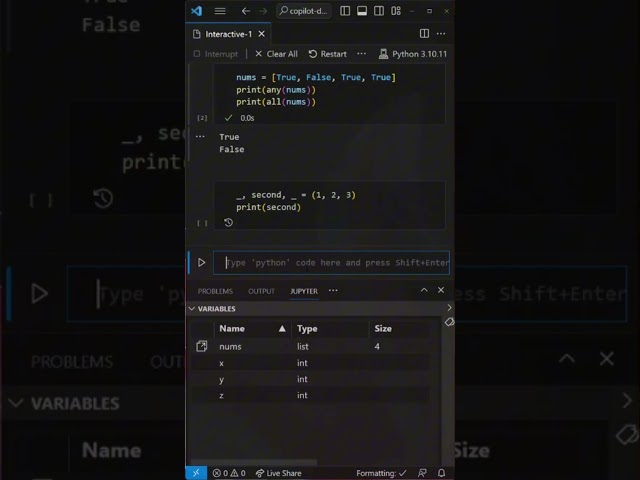Select the x variable row
The height and width of the screenshot is (480, 640).
point(310,363)
